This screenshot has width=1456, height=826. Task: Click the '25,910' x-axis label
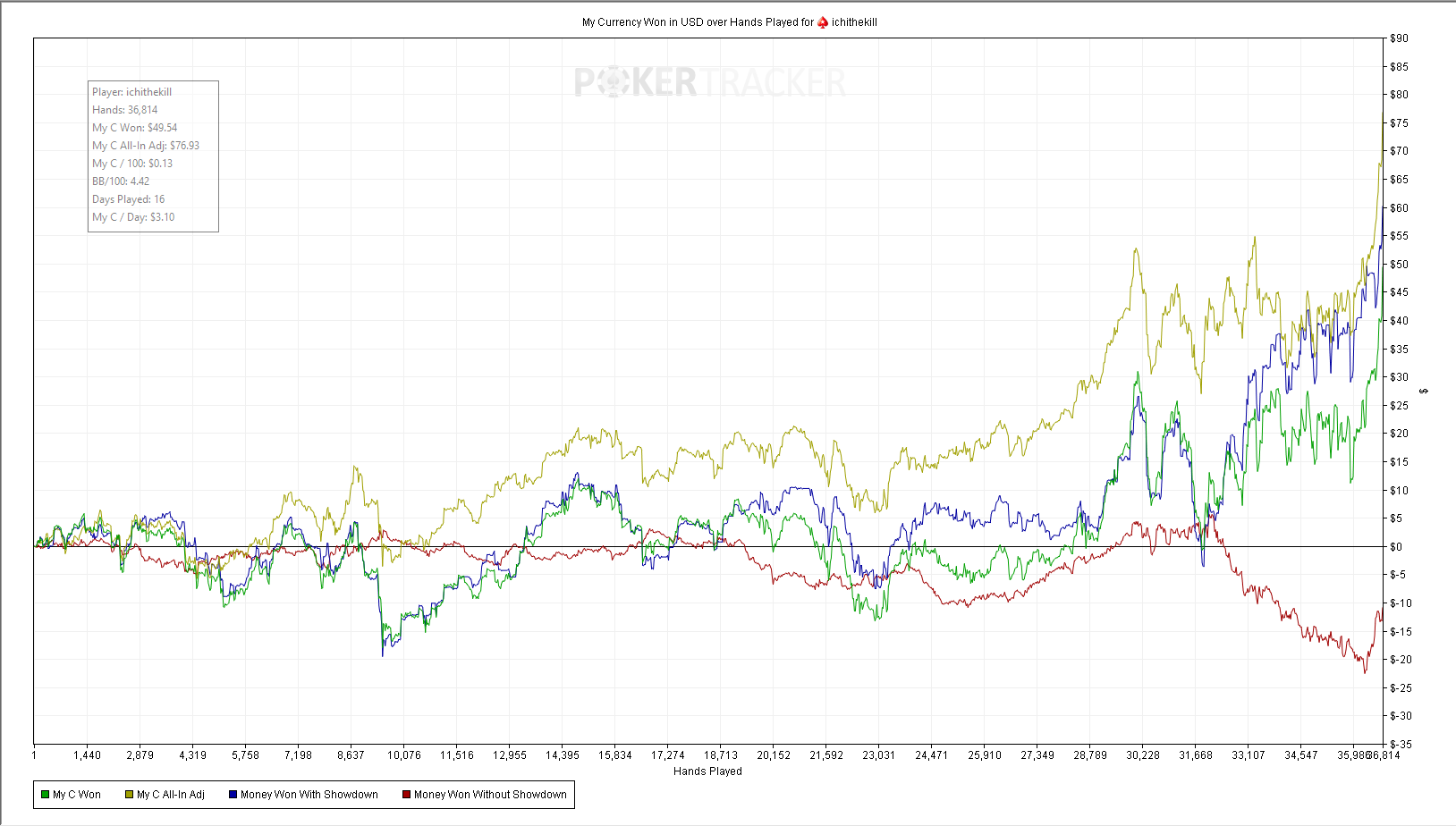point(985,755)
